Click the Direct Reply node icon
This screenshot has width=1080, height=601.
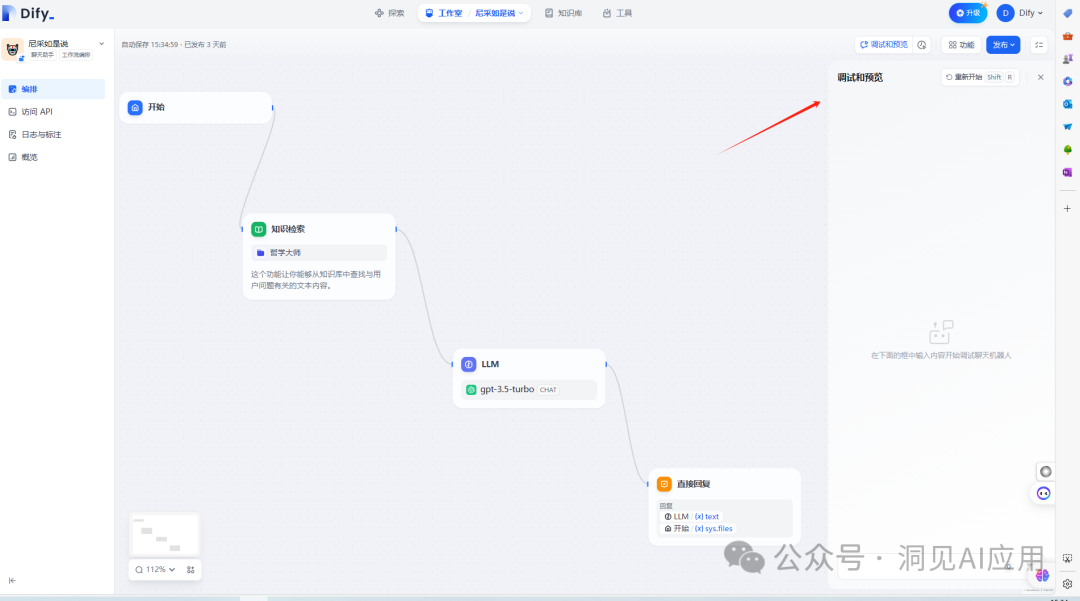tap(664, 484)
